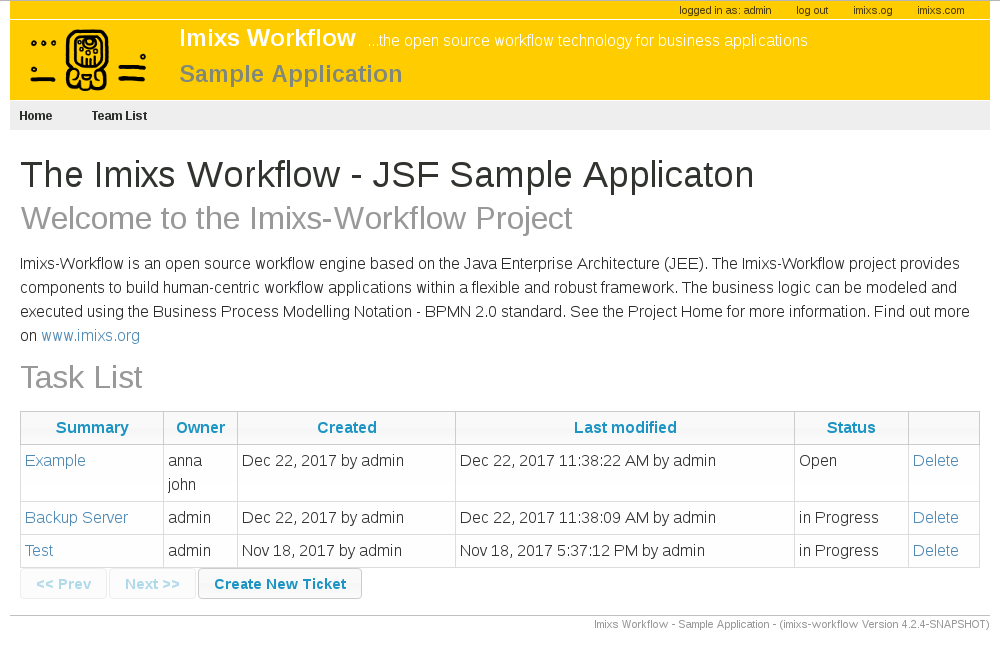Click the log out link
This screenshot has width=1000, height=665.
point(812,10)
